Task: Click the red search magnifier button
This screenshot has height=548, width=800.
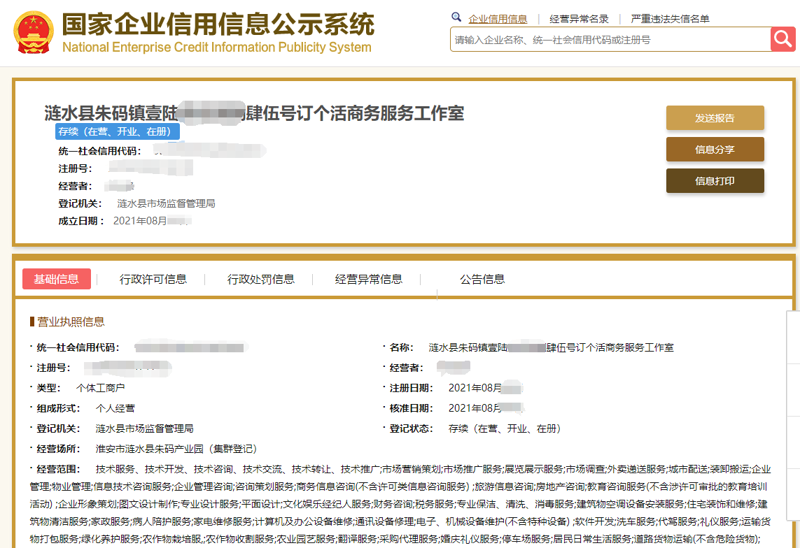Action: coord(783,39)
